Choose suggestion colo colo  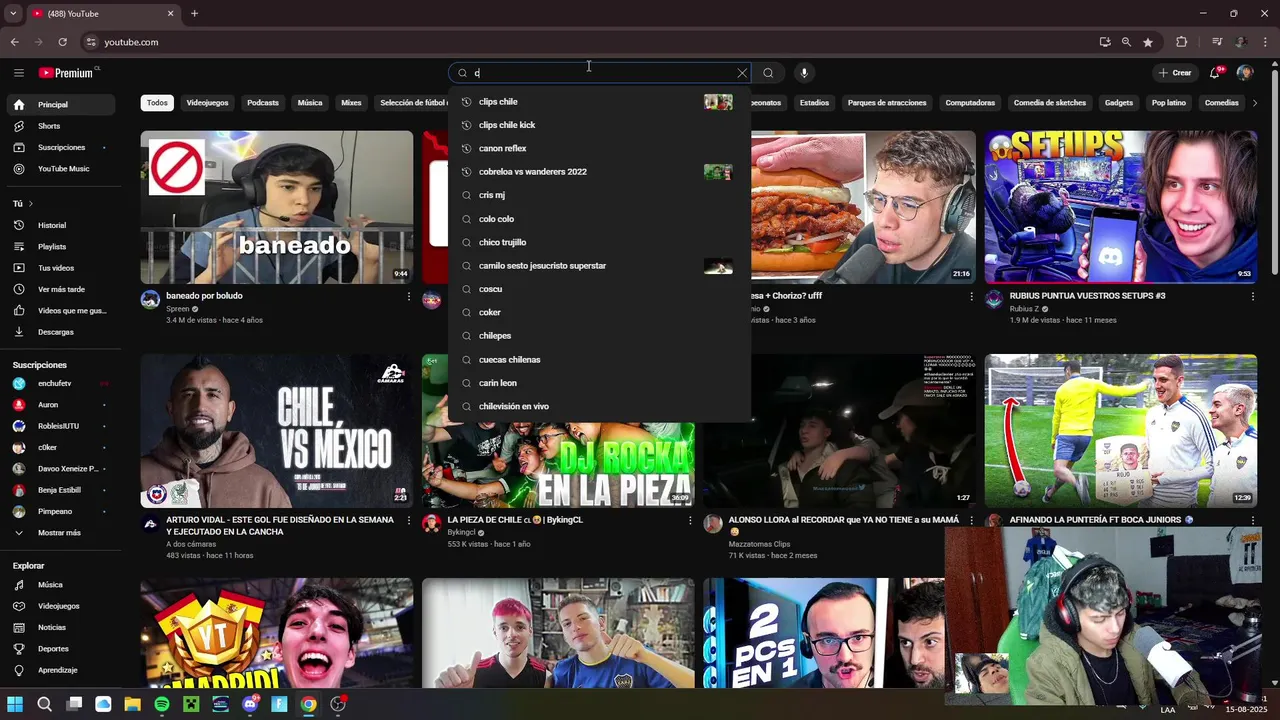(x=599, y=219)
